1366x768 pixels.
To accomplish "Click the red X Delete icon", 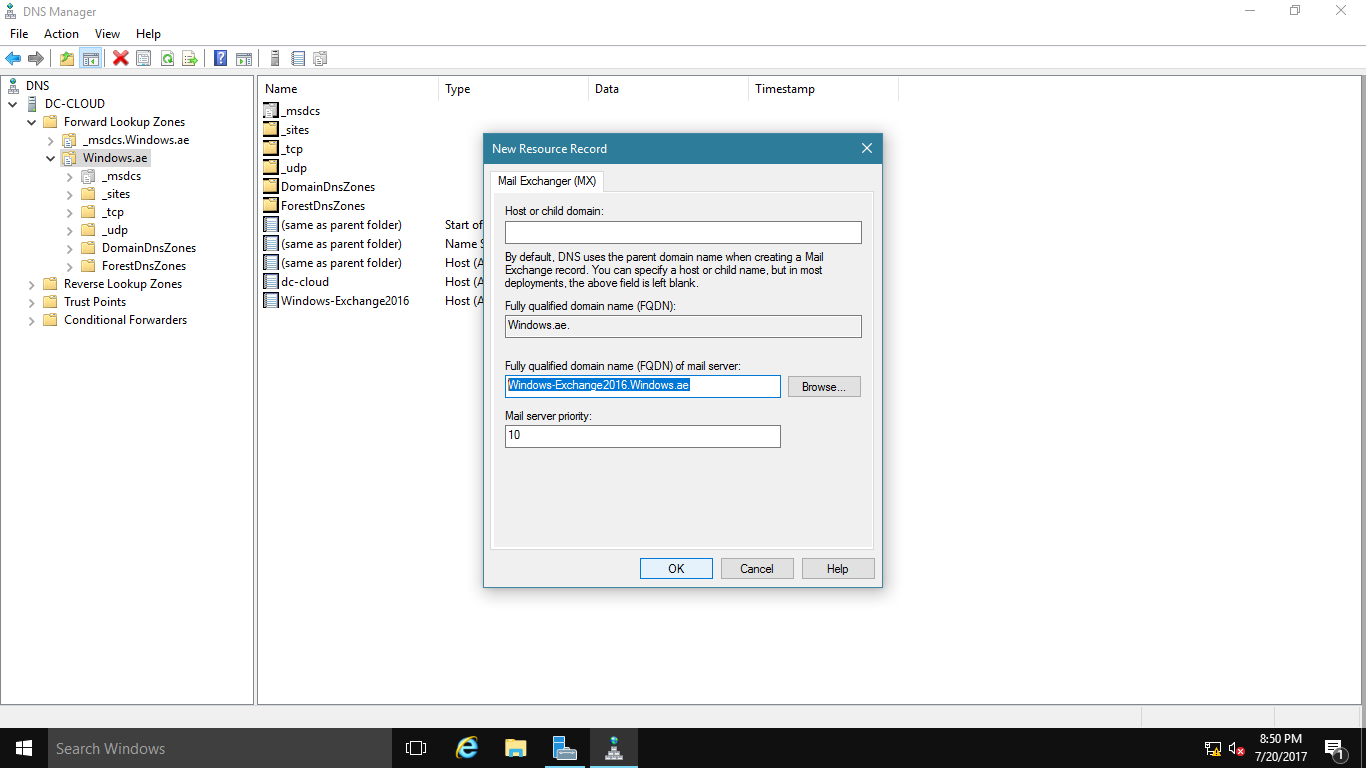I will coord(121,59).
